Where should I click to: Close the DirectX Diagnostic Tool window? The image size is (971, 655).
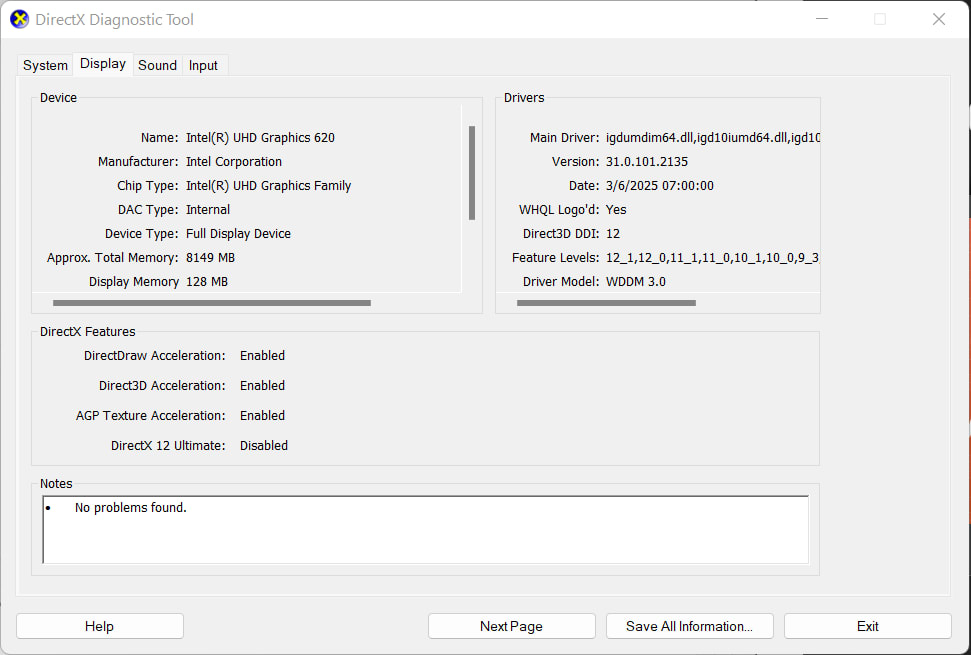(x=939, y=19)
